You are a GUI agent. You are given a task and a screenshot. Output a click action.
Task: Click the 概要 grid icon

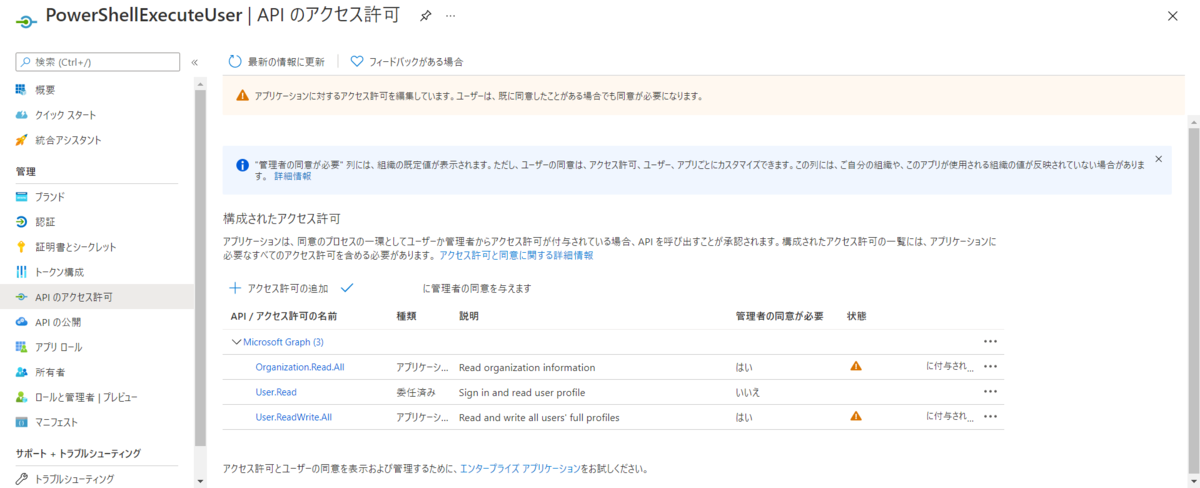22,89
